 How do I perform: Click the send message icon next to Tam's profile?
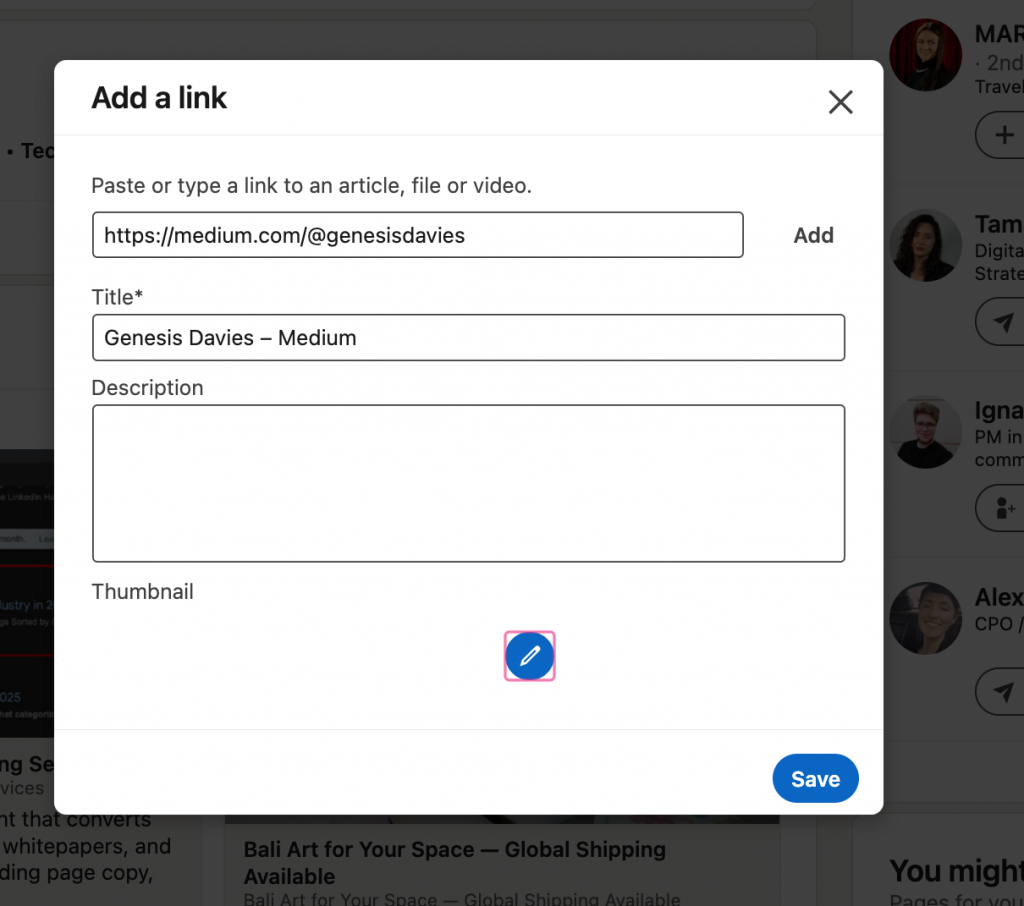tap(999, 322)
